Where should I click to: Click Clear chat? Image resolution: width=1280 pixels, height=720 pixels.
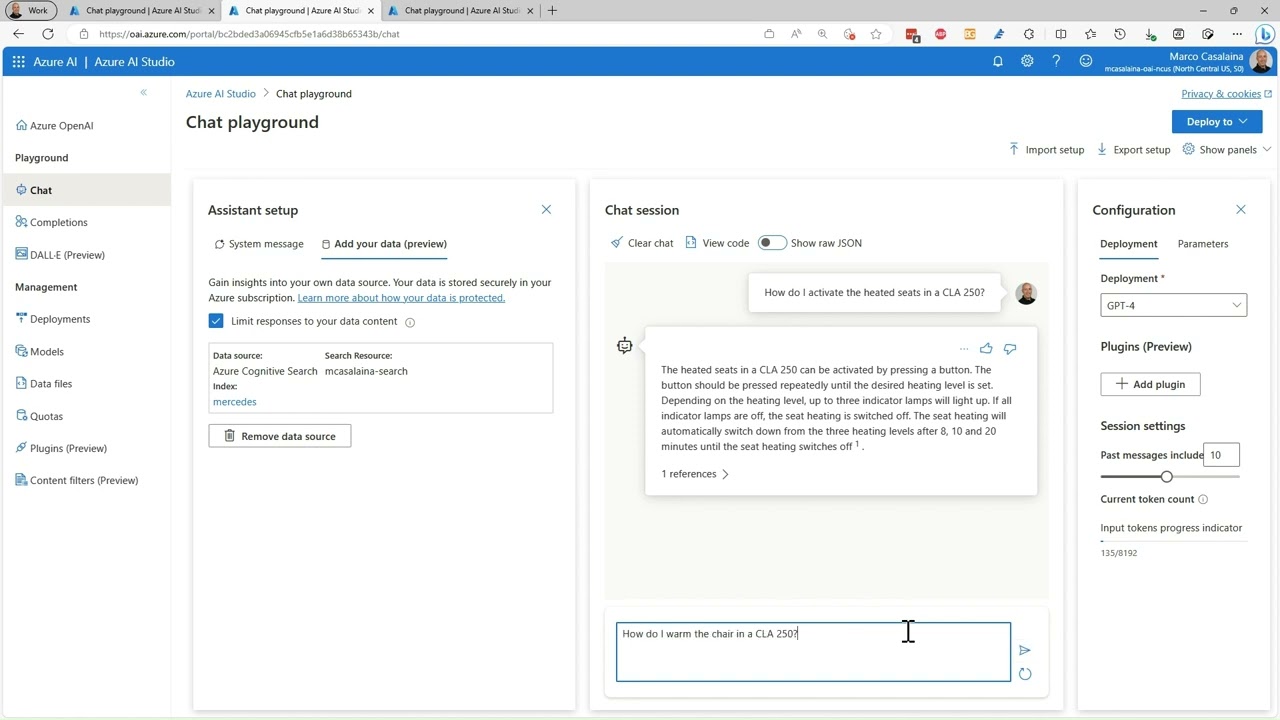click(642, 243)
